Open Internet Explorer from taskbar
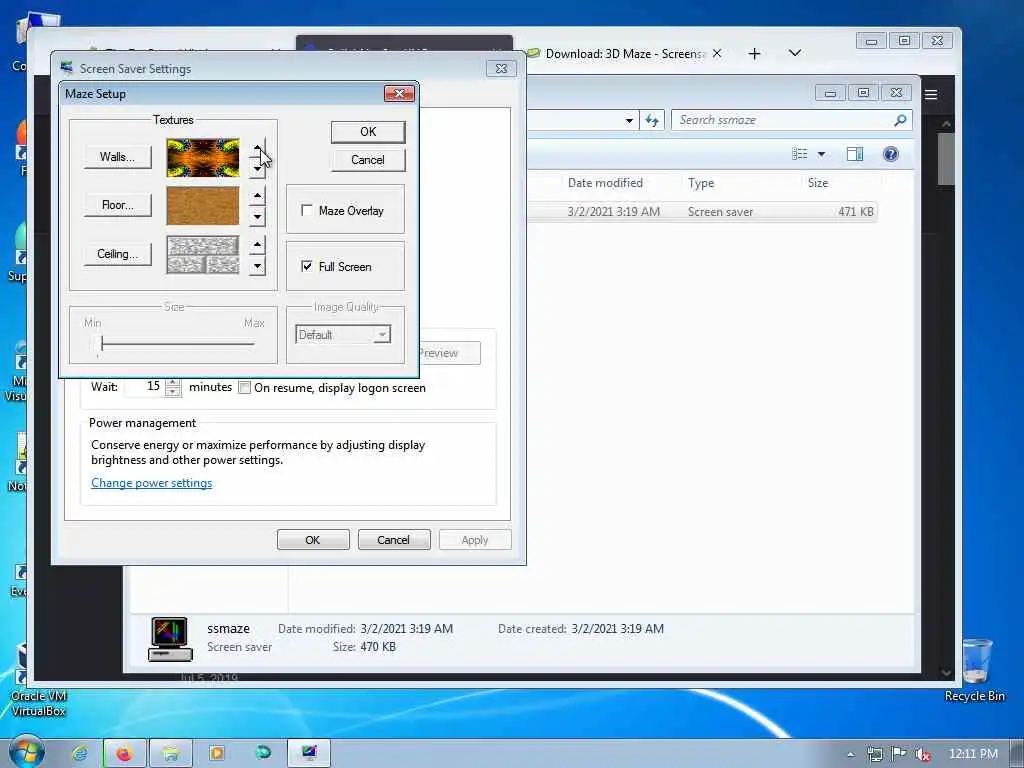 coord(80,754)
